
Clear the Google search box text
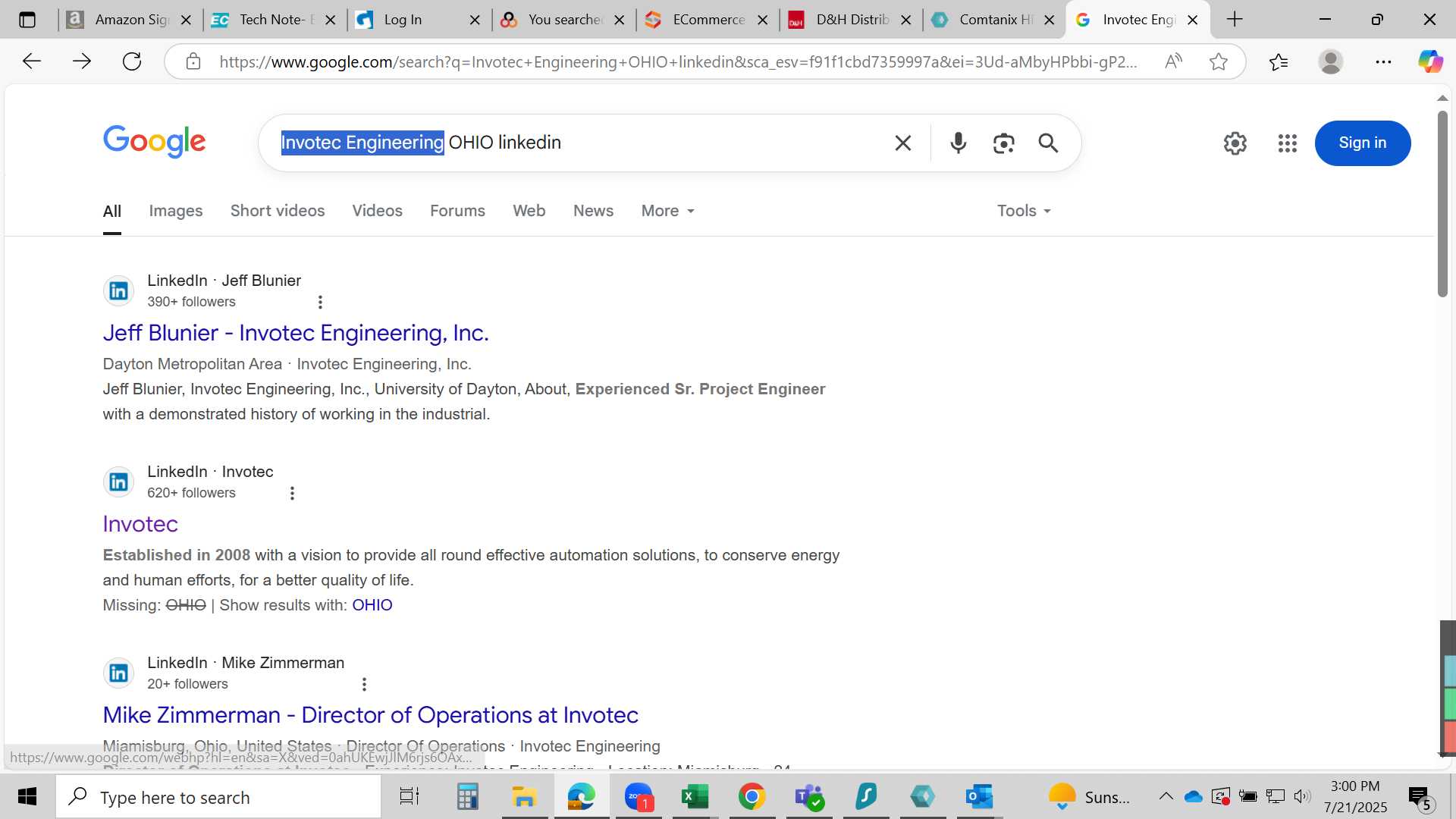tap(902, 143)
